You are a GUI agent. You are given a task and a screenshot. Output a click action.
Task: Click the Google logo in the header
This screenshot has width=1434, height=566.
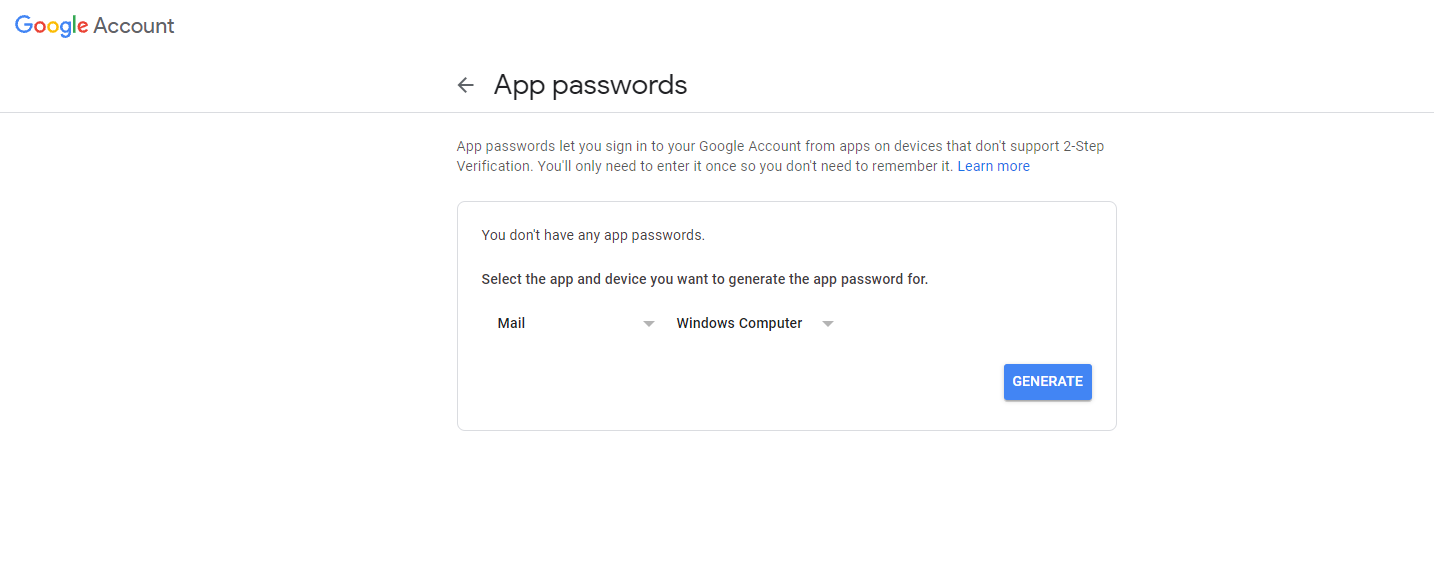pos(52,26)
